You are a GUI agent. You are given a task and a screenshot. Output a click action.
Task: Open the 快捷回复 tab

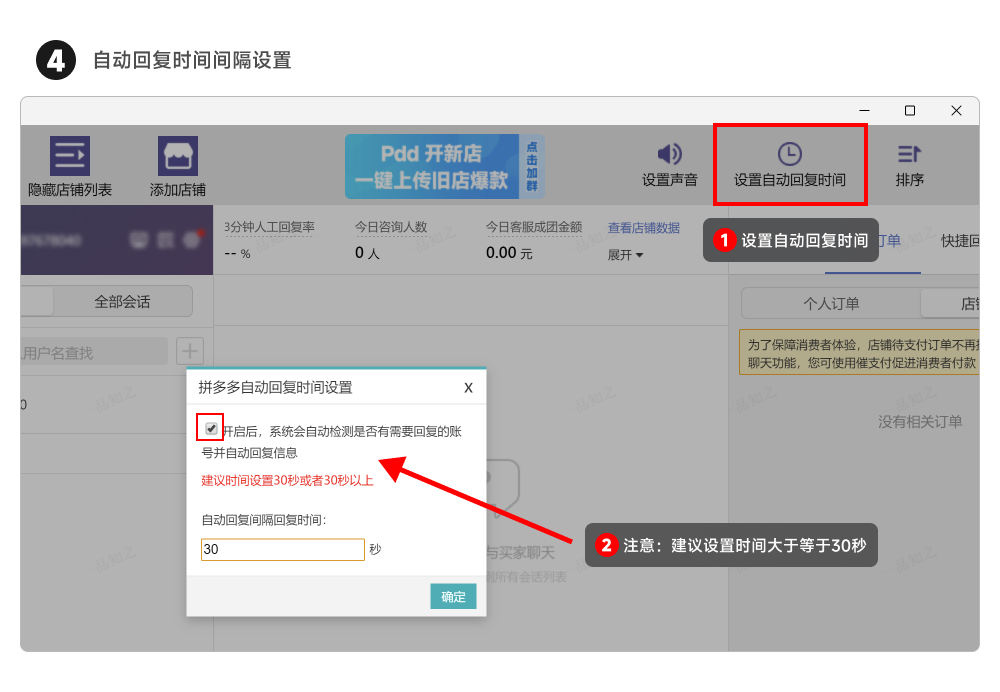tap(958, 240)
